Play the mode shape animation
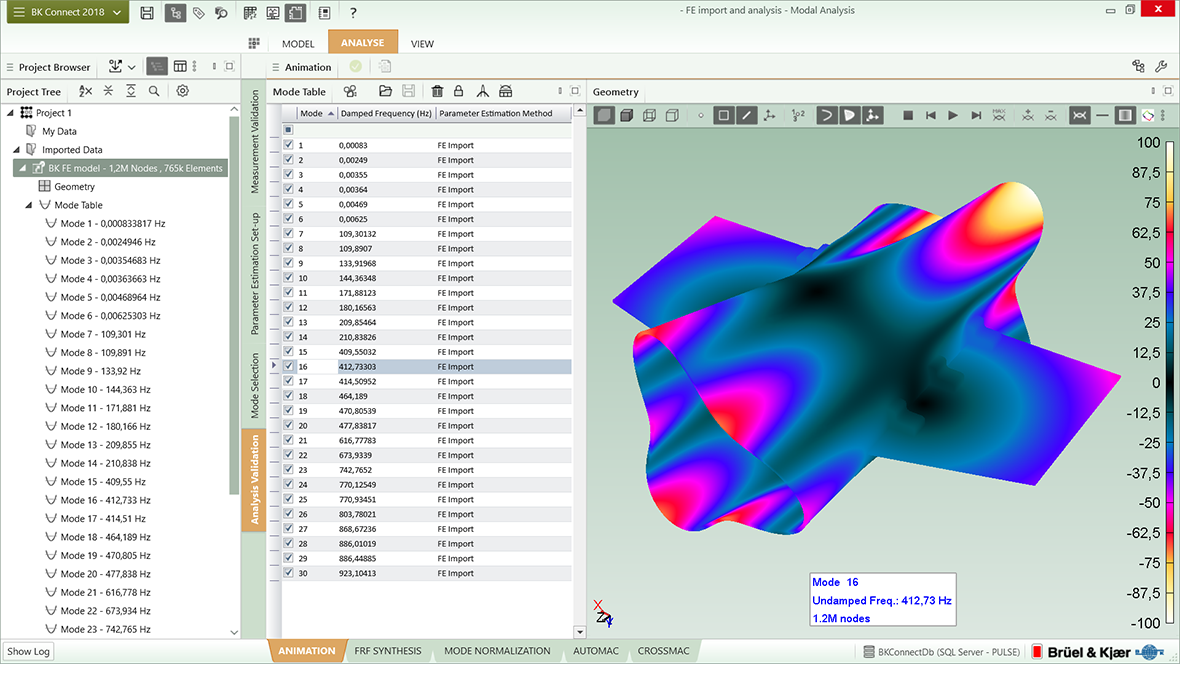Screen dimensions: 1180x674 [953, 115]
